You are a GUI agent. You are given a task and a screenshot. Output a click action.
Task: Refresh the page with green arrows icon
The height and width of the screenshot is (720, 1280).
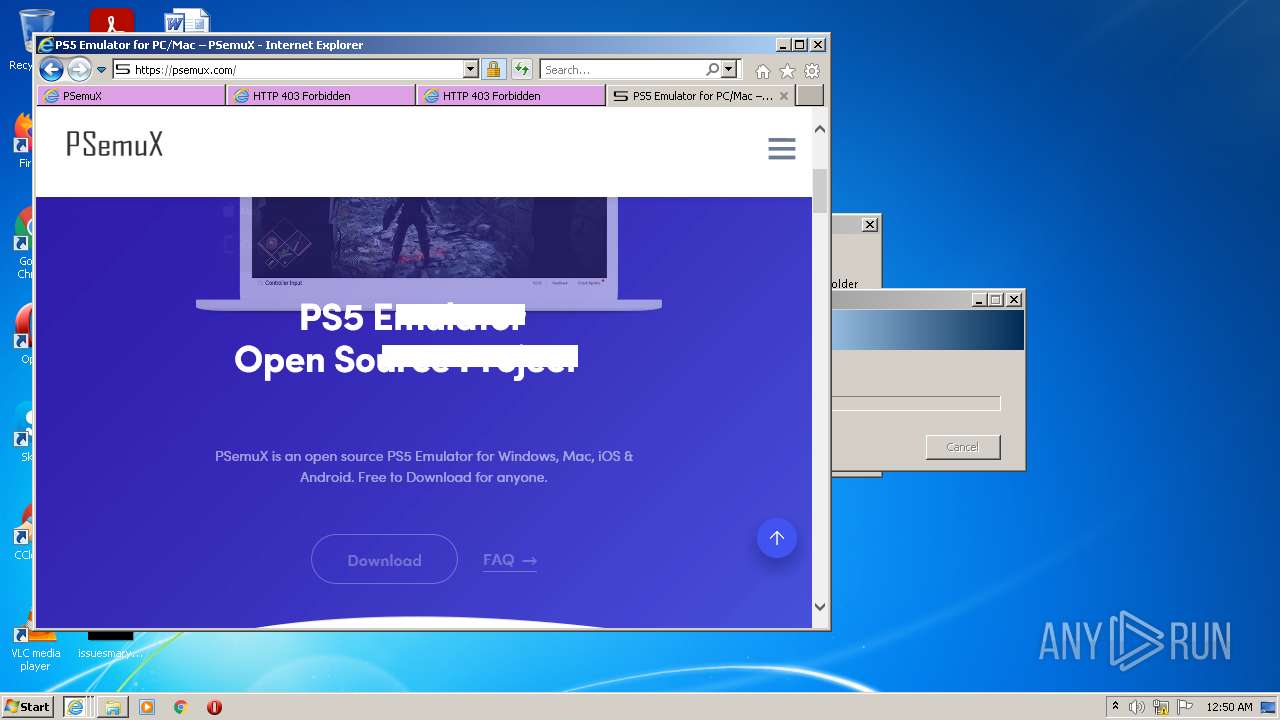[522, 70]
